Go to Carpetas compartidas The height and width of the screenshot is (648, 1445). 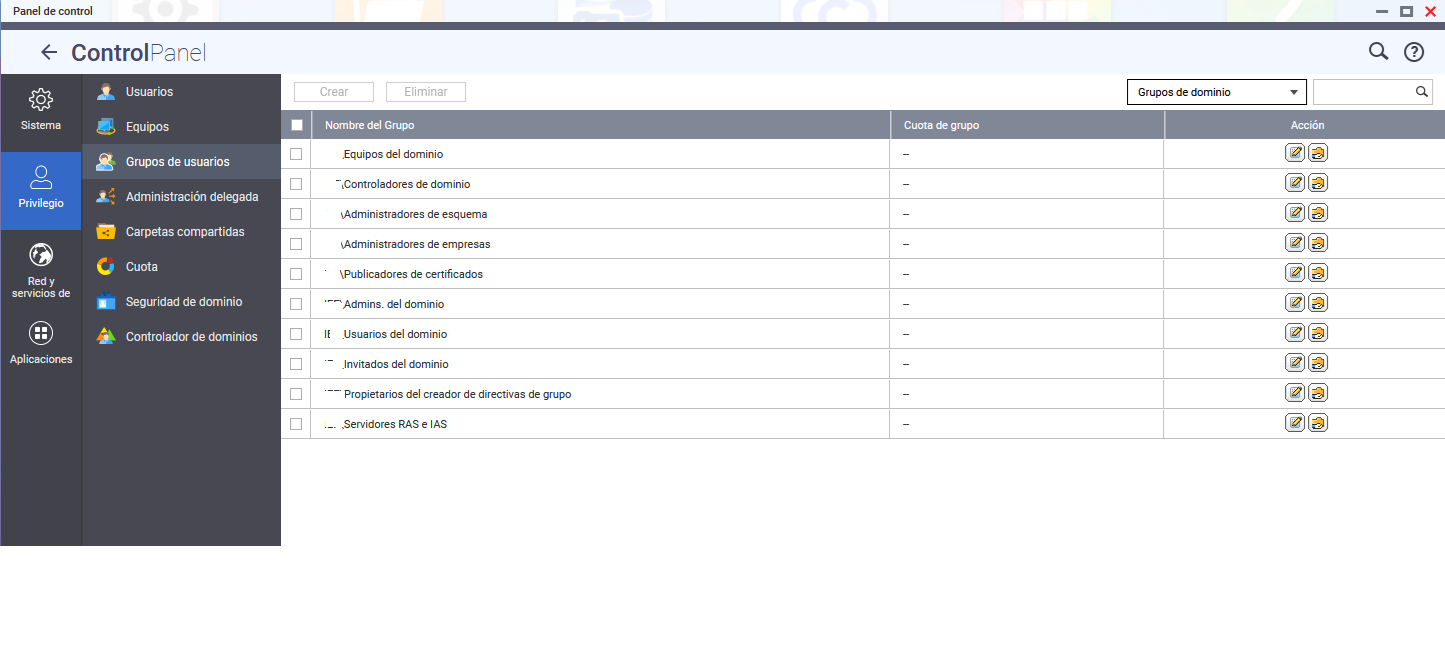pos(184,232)
